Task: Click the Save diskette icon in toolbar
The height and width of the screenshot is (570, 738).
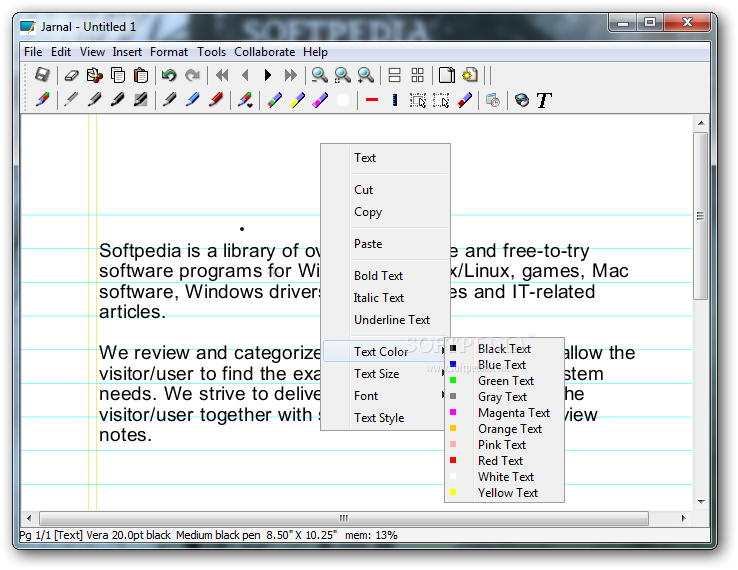Action: pyautogui.click(x=42, y=75)
